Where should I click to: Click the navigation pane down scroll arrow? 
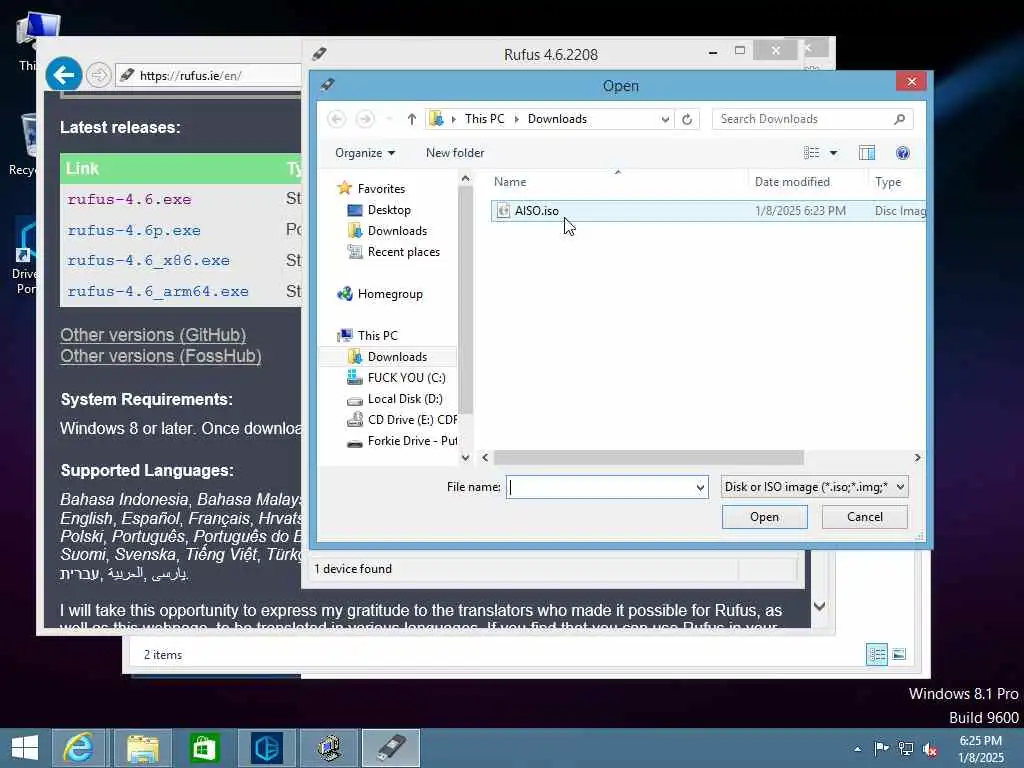click(465, 458)
